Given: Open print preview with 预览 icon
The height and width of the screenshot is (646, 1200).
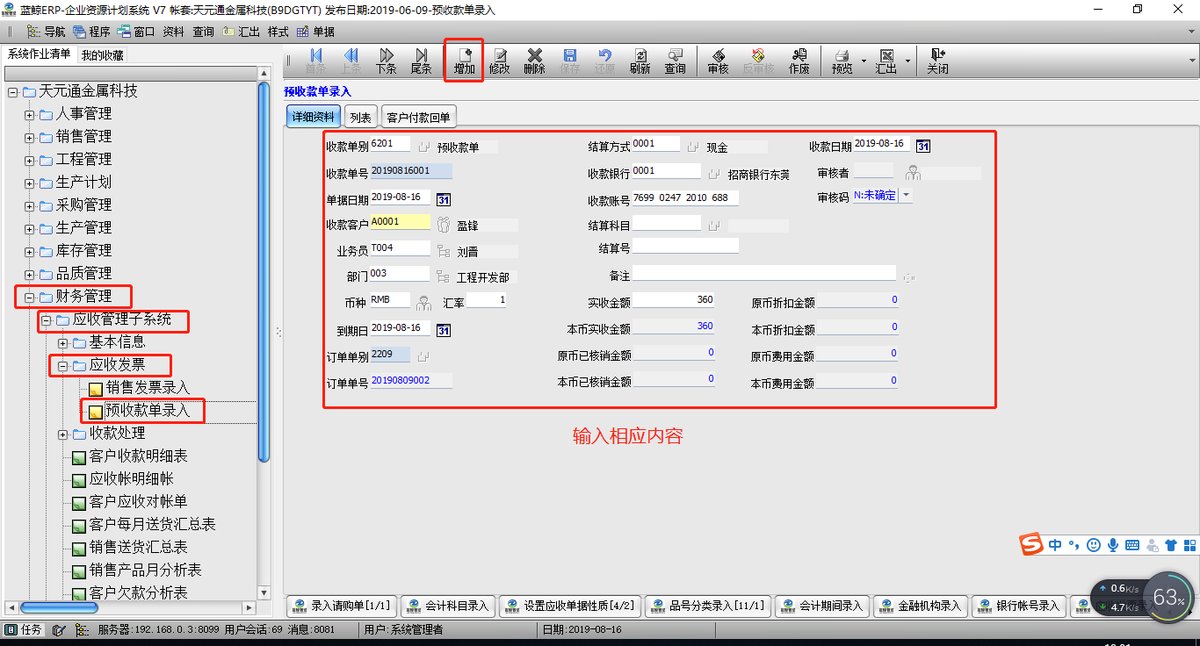Looking at the screenshot, I should click(x=842, y=61).
